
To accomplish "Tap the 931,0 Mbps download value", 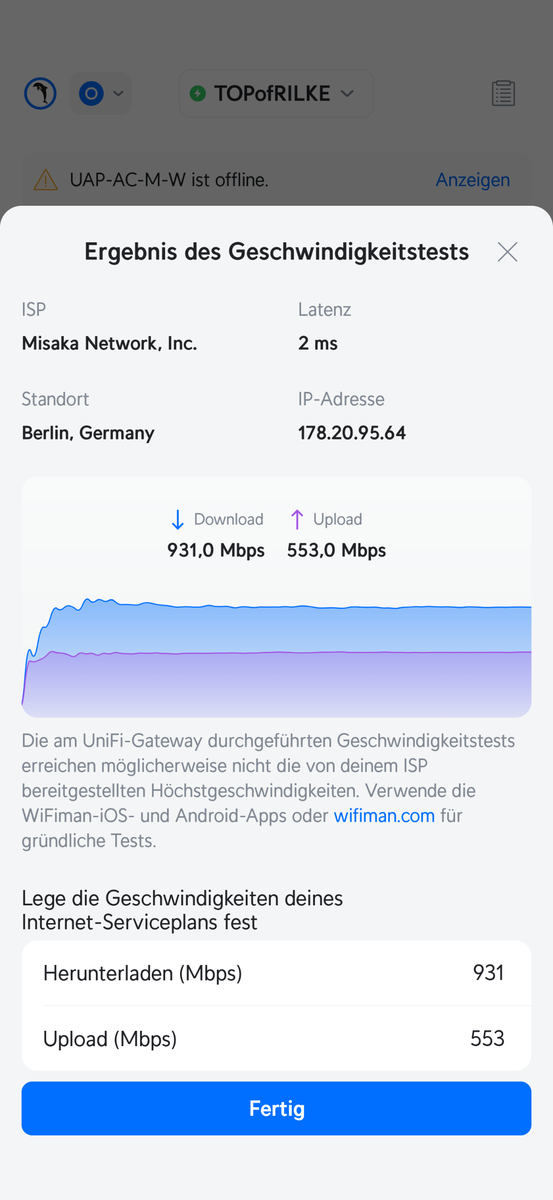I will (216, 550).
